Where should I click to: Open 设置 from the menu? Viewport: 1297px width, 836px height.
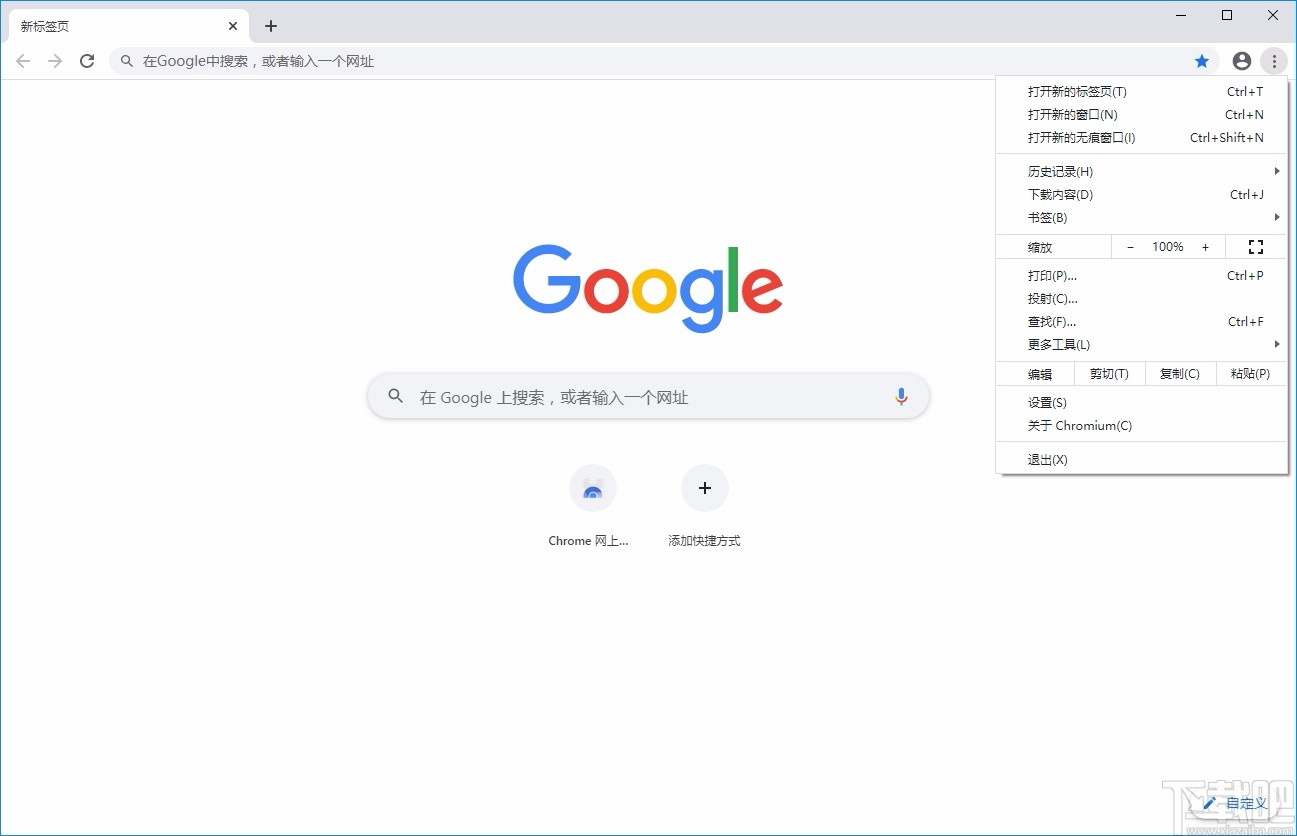tap(1046, 402)
